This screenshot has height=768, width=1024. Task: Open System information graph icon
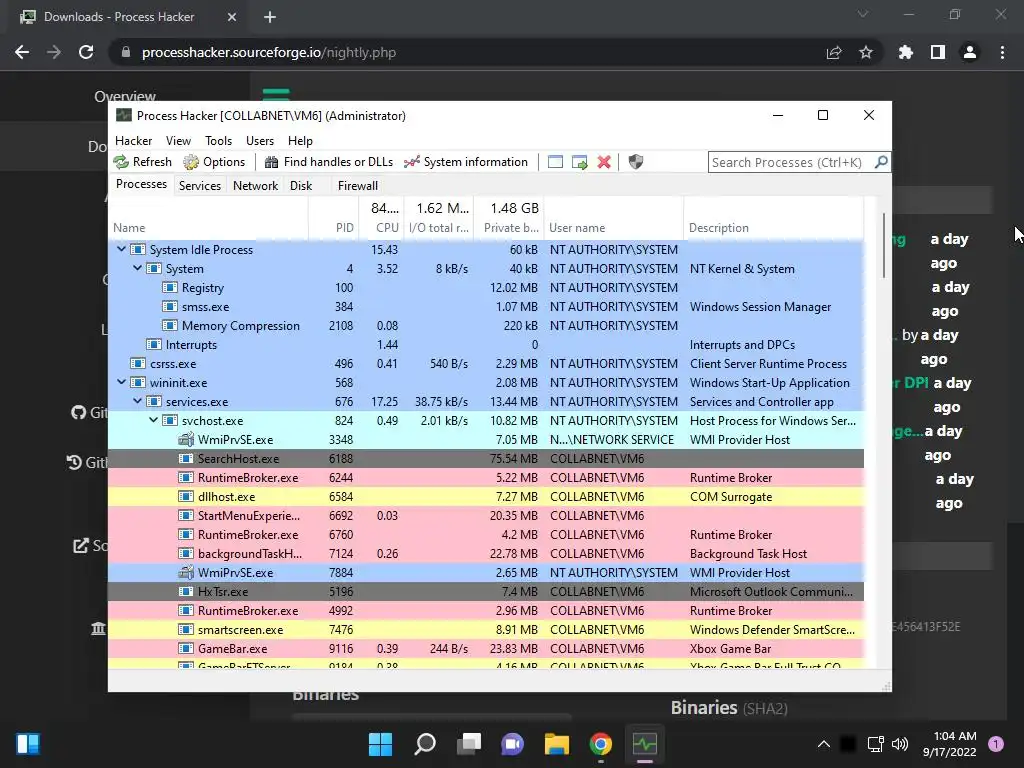click(x=411, y=162)
